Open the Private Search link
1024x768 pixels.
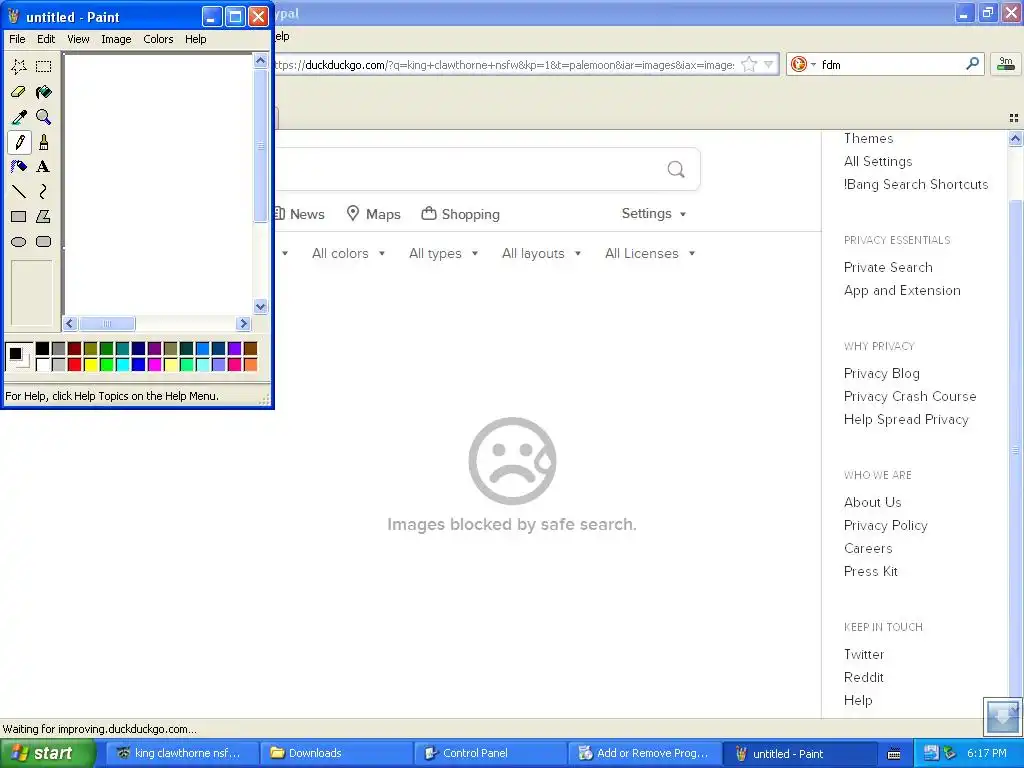coord(888,267)
